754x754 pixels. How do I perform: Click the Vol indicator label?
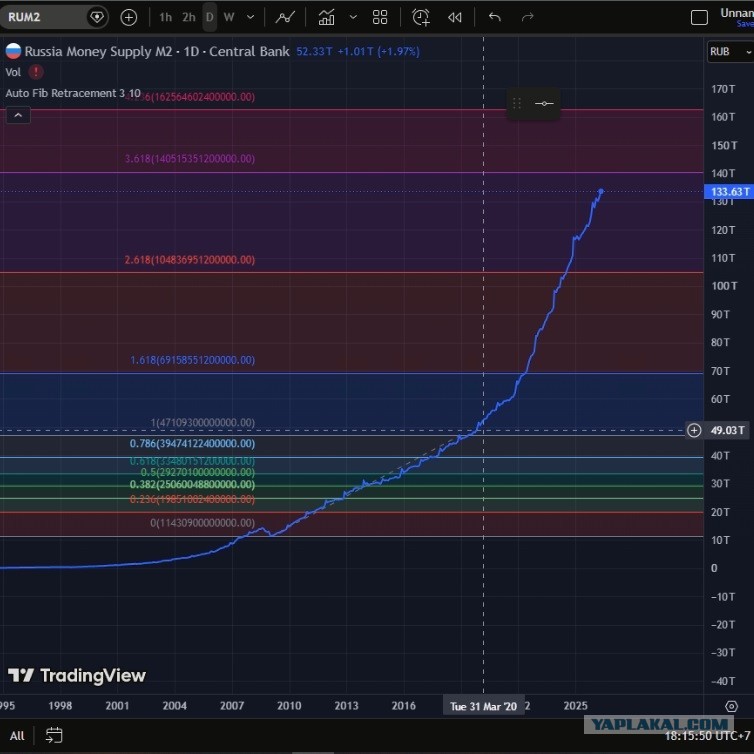tap(13, 72)
